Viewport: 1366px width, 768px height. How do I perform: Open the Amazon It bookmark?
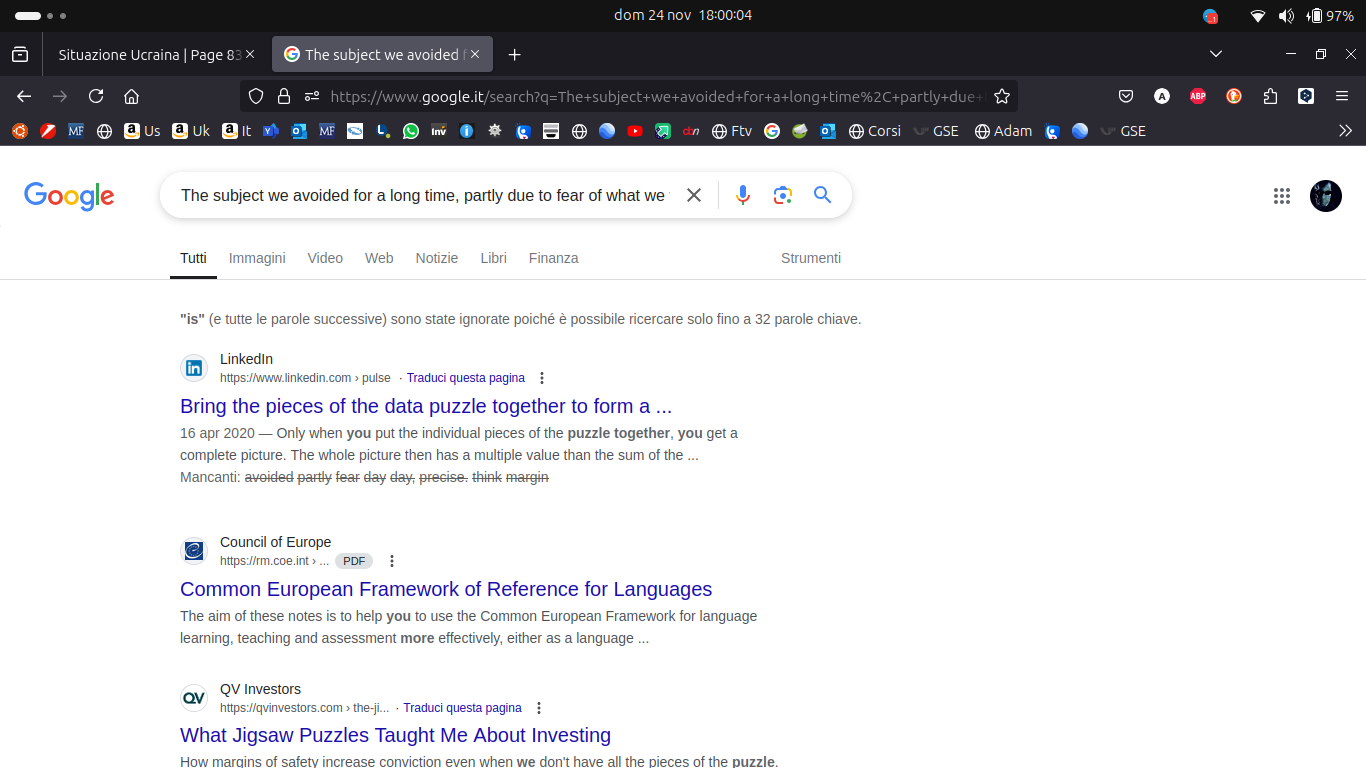point(237,131)
